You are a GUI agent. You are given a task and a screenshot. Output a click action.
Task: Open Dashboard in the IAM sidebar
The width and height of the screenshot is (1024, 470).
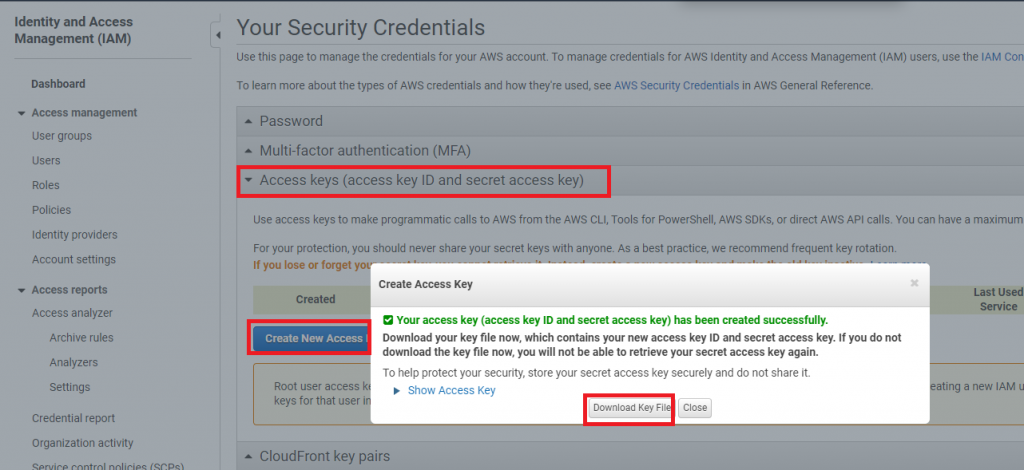click(58, 84)
